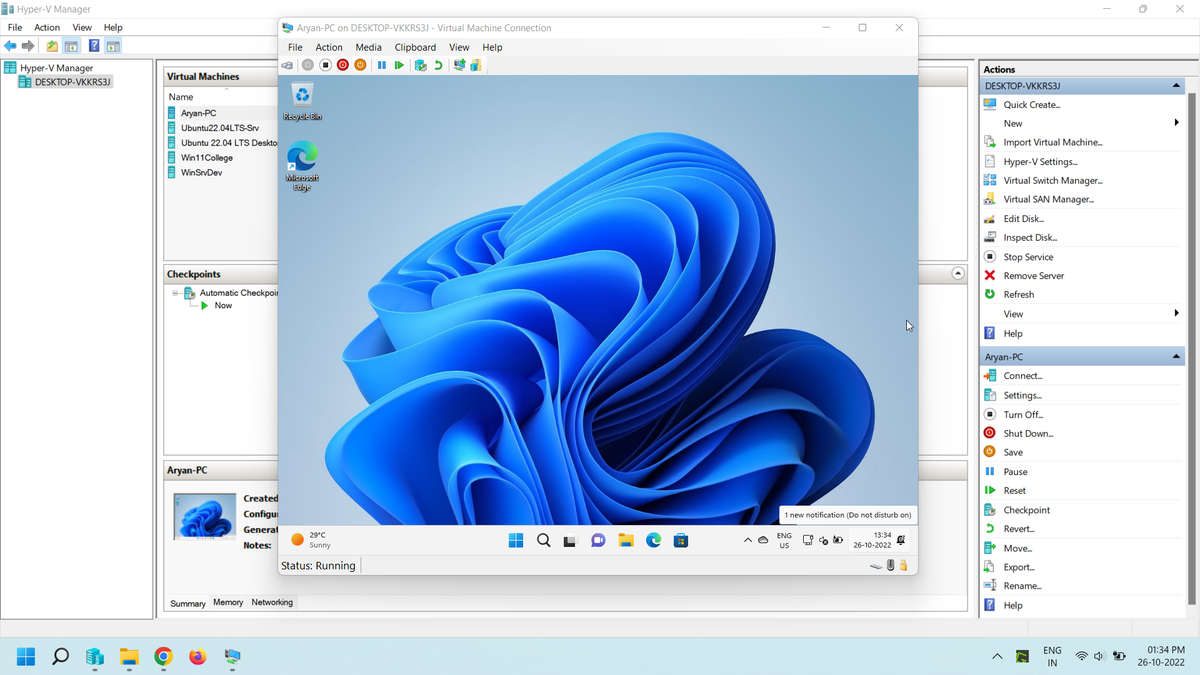Click the Back arrow in Hyper-V Manager toolbar
Image resolution: width=1200 pixels, height=675 pixels.
click(x=10, y=46)
